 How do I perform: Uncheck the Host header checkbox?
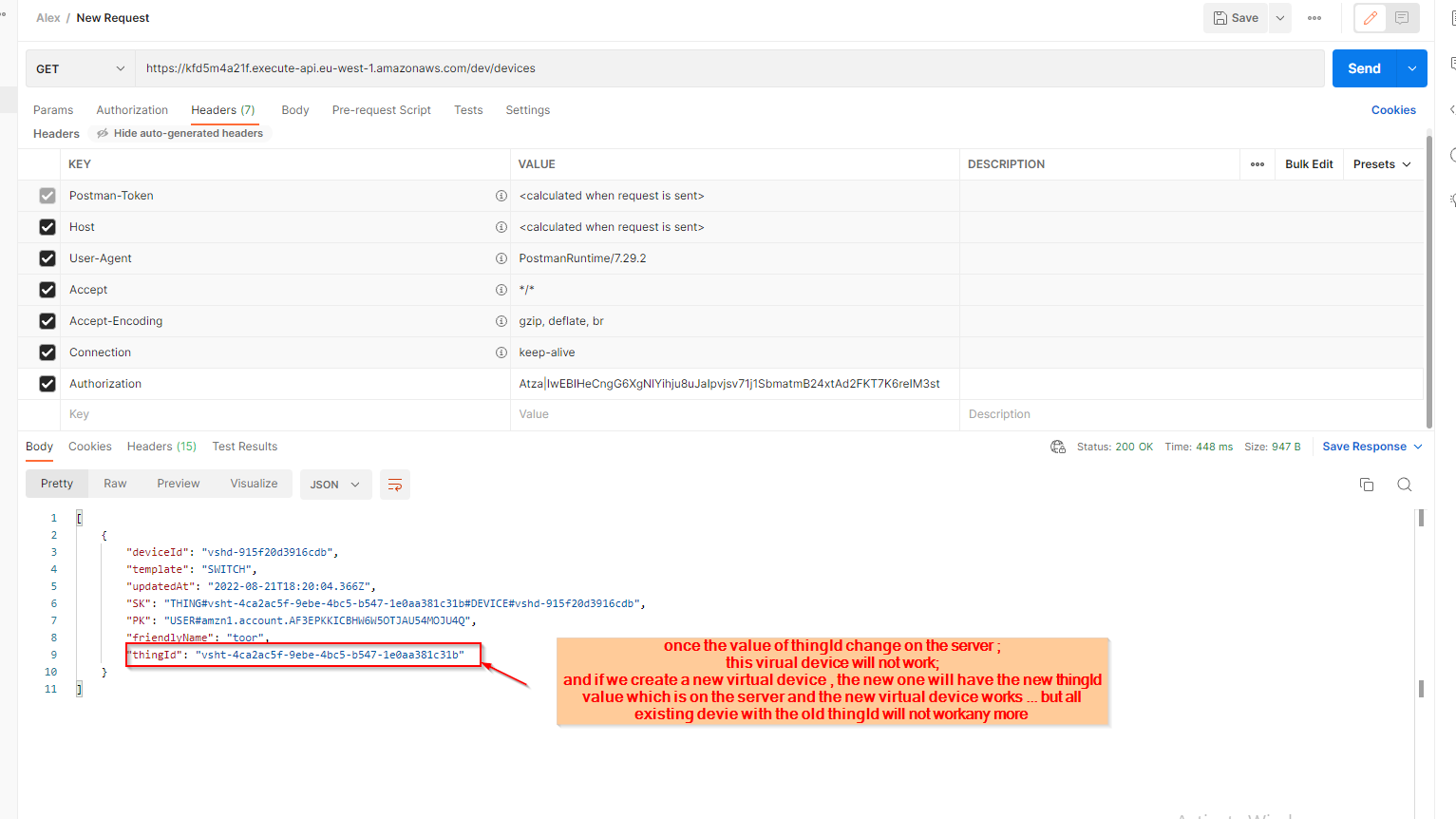tap(47, 226)
